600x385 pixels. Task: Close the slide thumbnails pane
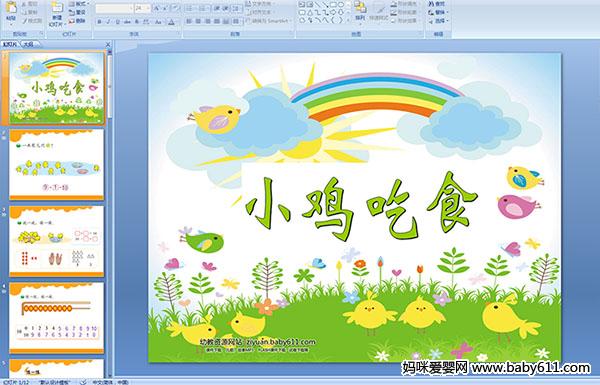coord(108,44)
